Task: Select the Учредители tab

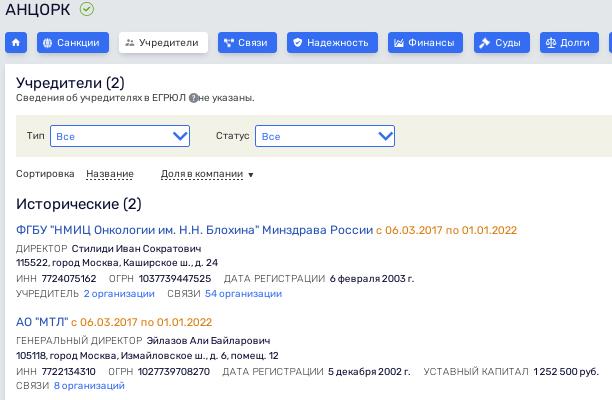Action: 163,43
